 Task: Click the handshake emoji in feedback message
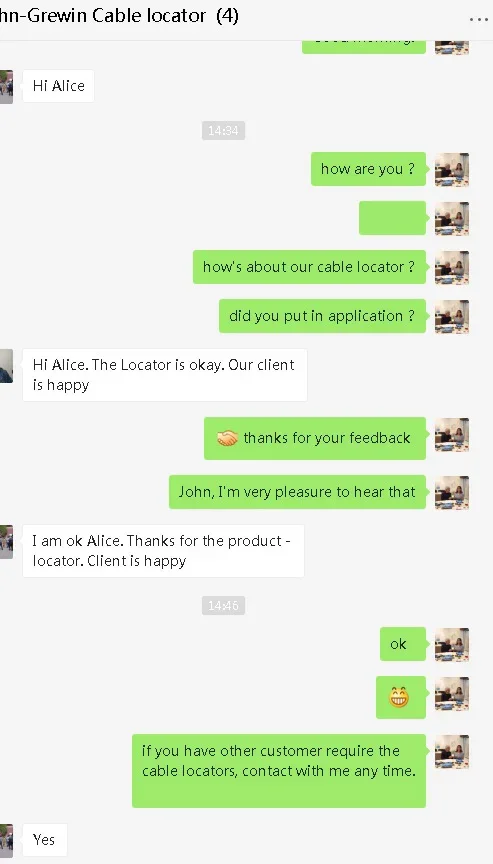pos(227,438)
